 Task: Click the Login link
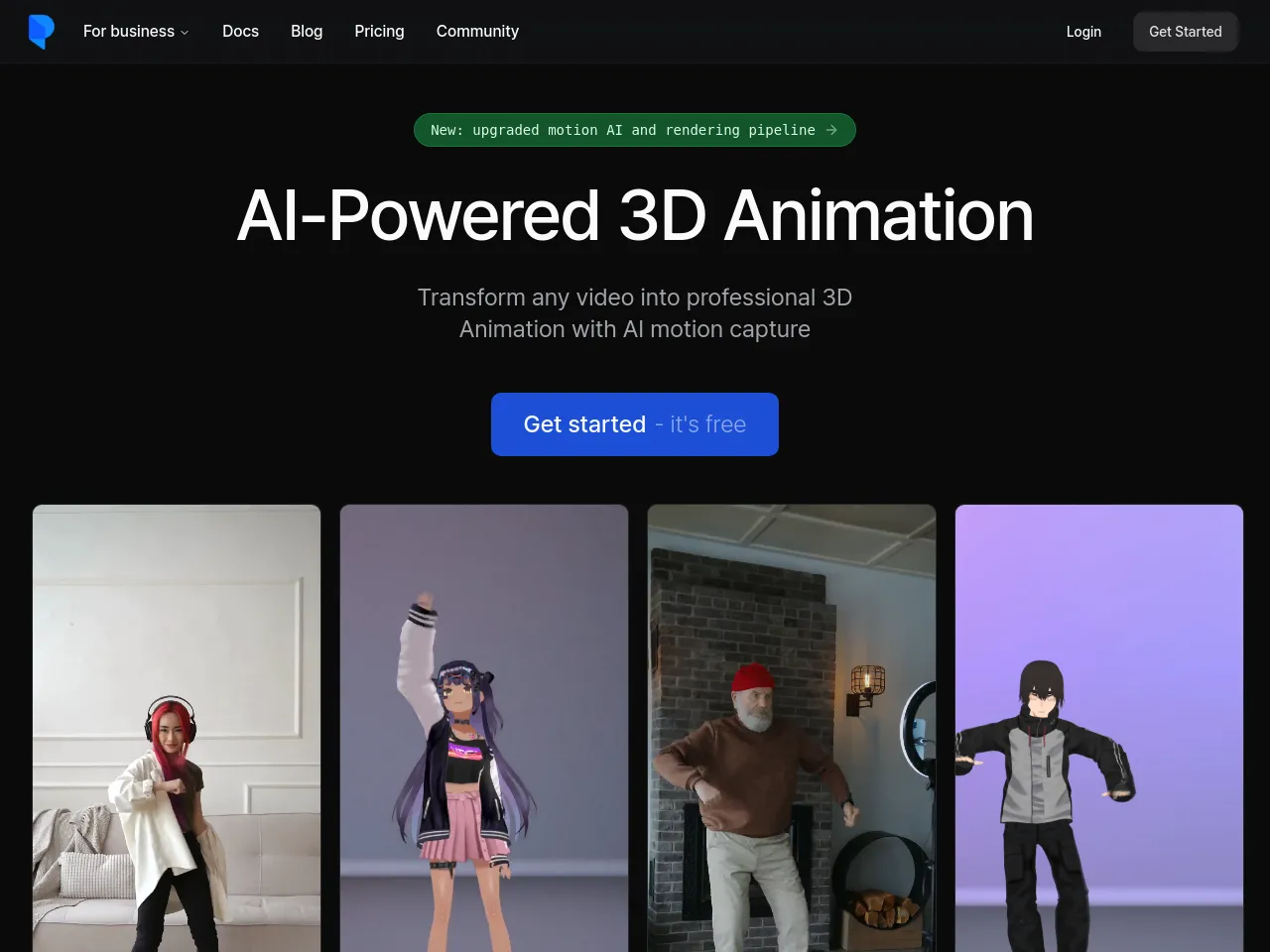[x=1083, y=32]
